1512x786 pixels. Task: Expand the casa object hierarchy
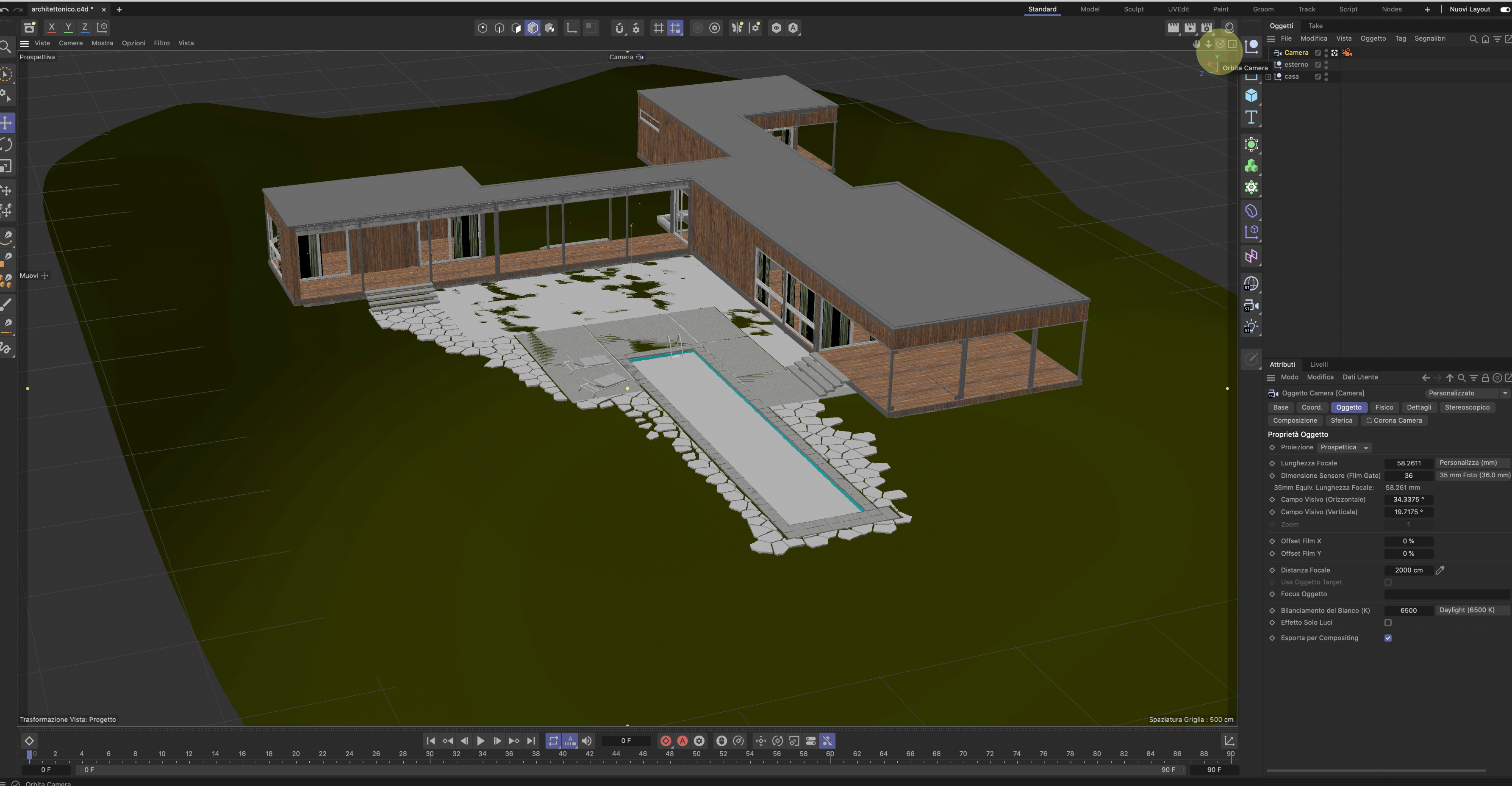(1268, 77)
